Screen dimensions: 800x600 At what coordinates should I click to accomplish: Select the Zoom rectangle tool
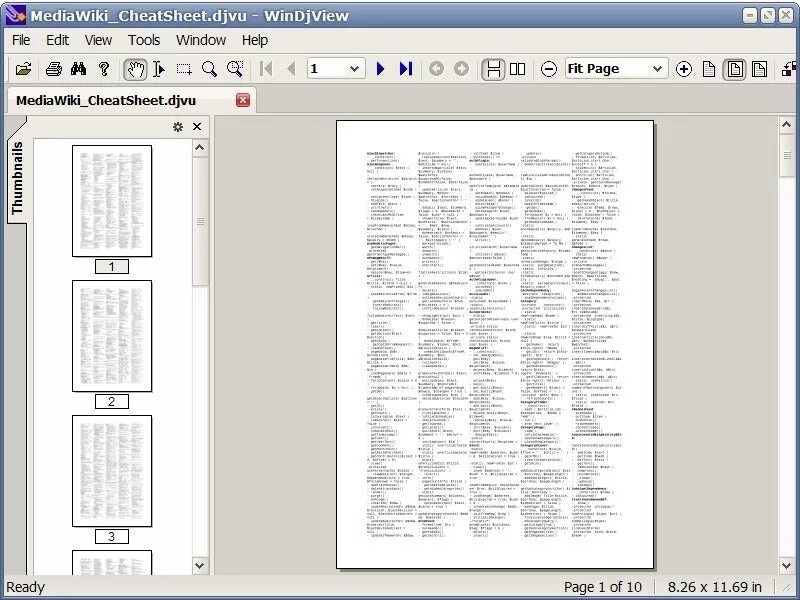click(x=235, y=69)
